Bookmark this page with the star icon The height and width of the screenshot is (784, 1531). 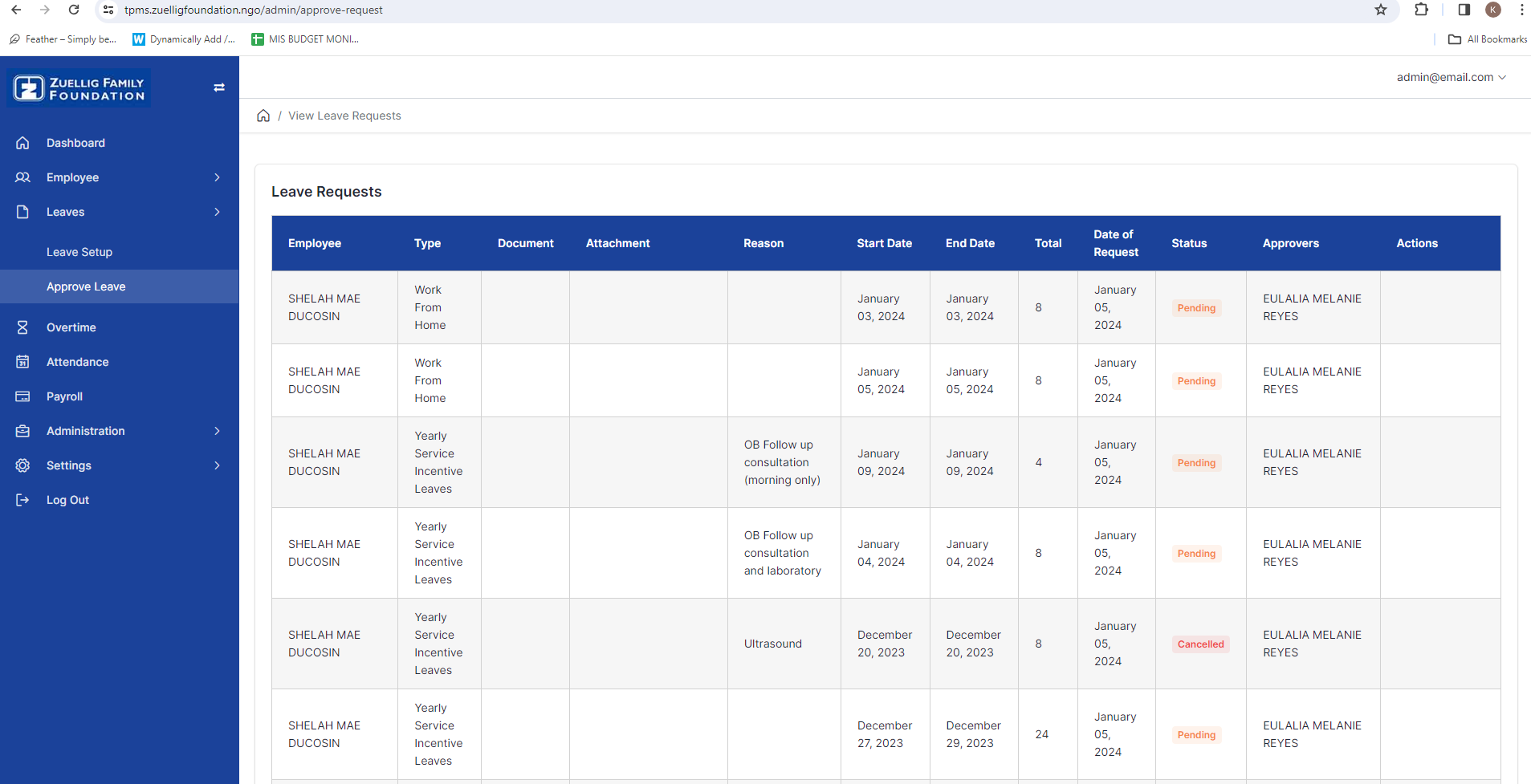click(1381, 10)
